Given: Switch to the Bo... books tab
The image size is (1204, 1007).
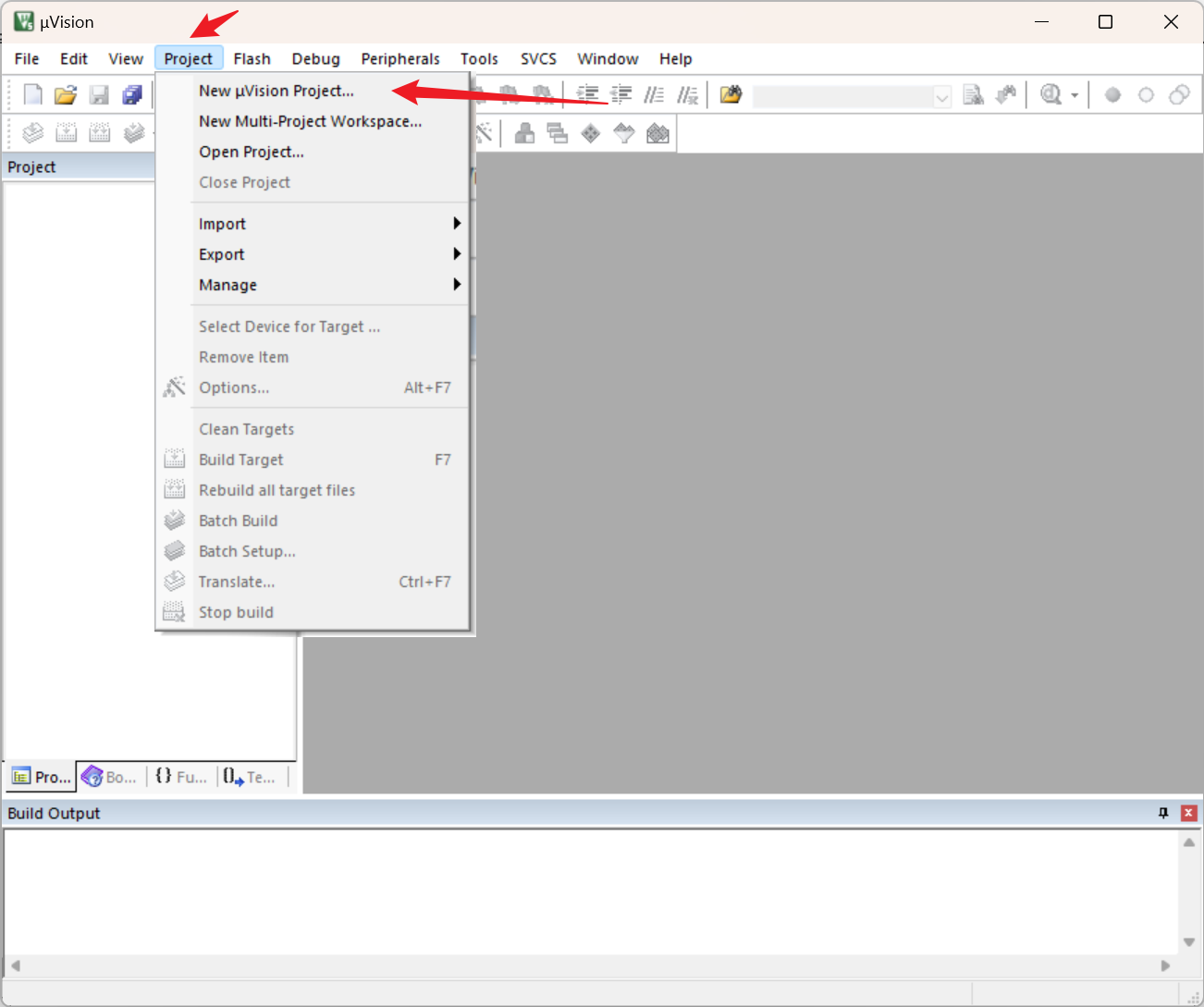Looking at the screenshot, I should (110, 777).
